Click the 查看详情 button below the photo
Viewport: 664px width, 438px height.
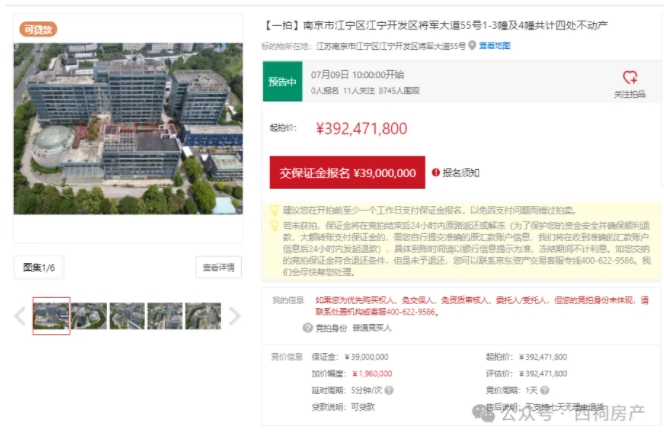pos(218,267)
